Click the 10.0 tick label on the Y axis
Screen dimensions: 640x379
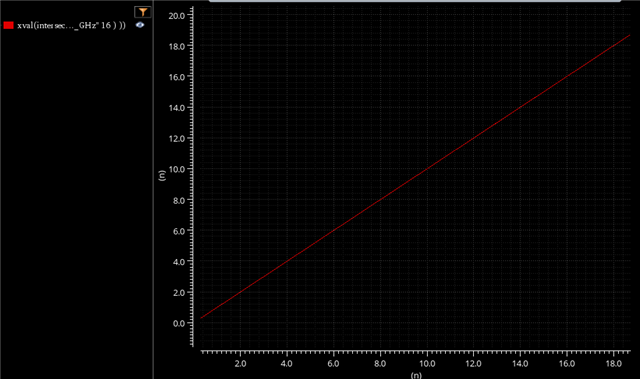click(x=177, y=169)
